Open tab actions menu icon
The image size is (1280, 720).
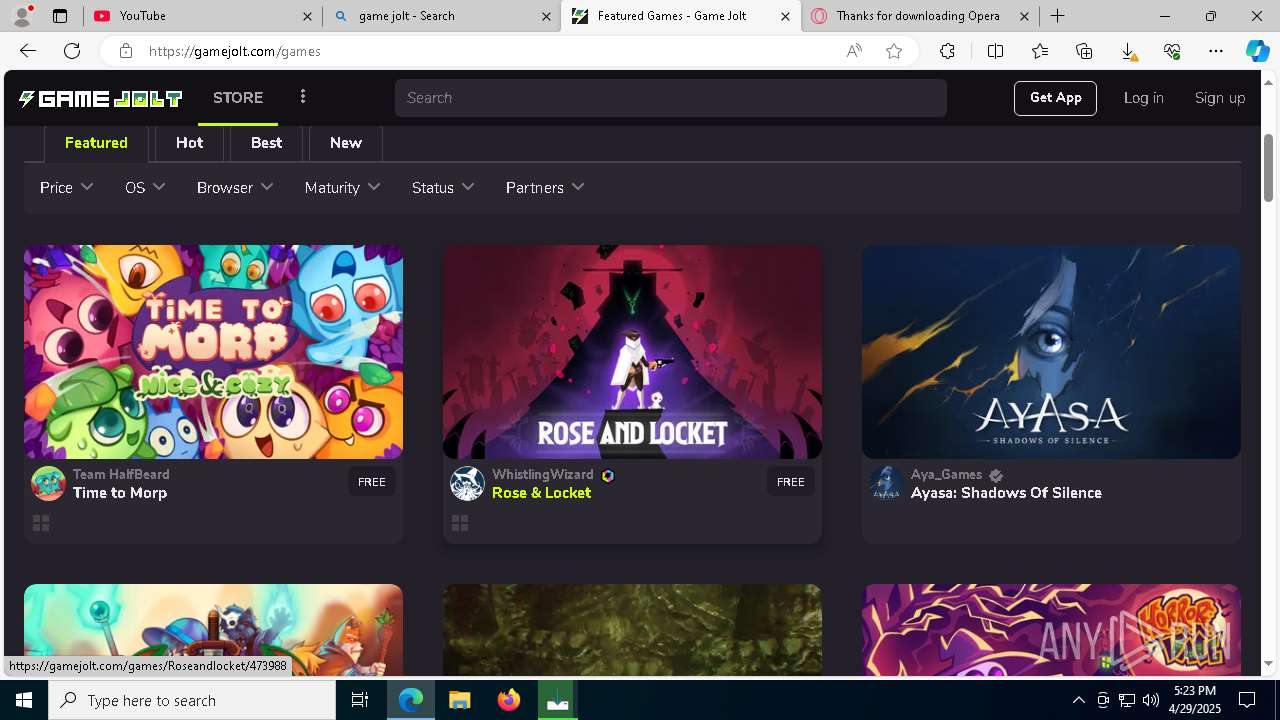pyautogui.click(x=60, y=16)
